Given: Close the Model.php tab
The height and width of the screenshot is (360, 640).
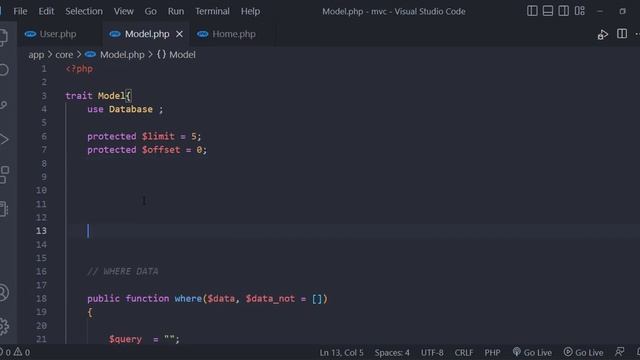Looking at the screenshot, I should coord(179,34).
